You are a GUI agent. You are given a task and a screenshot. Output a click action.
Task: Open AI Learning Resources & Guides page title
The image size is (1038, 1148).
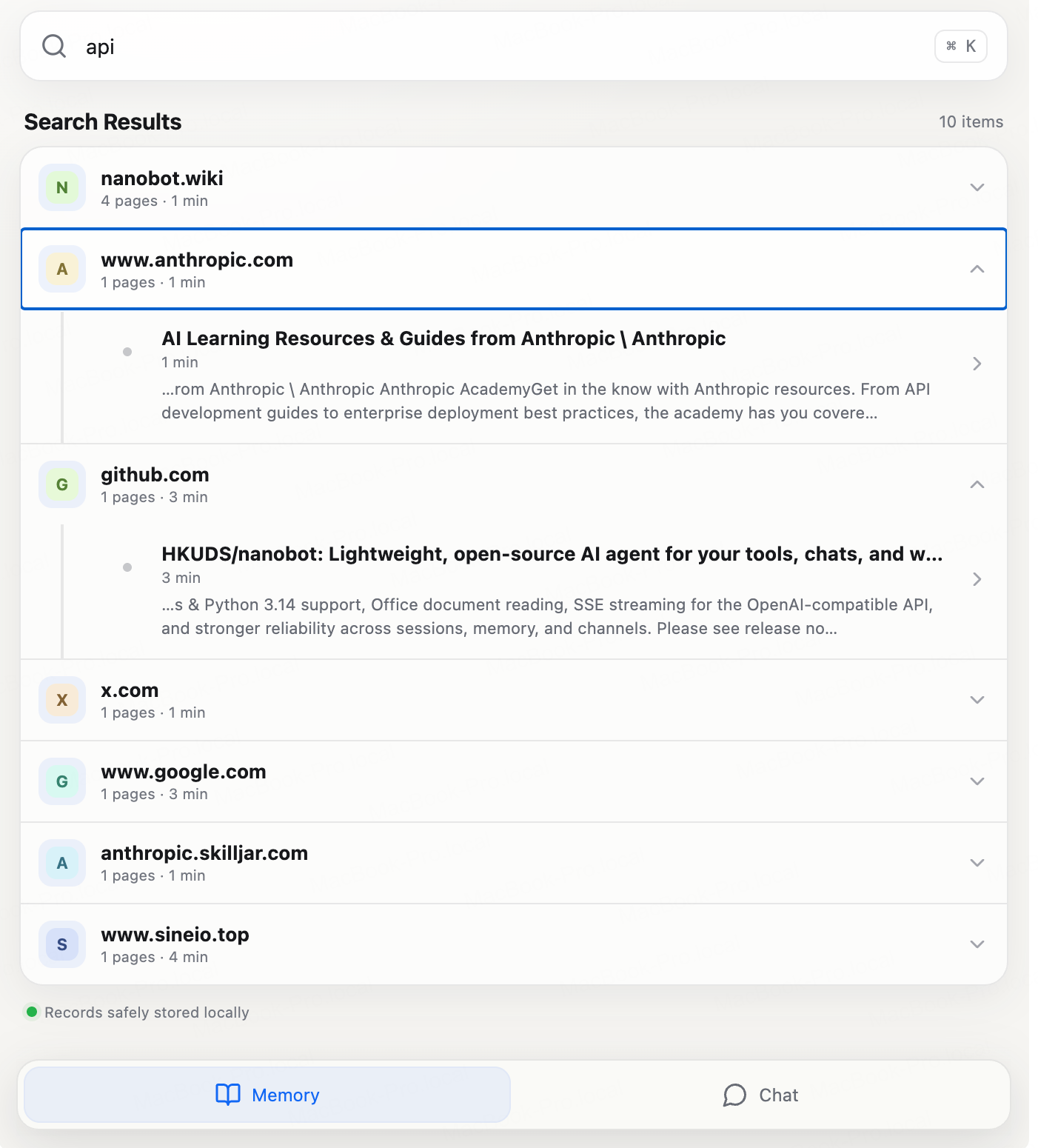tap(443, 338)
